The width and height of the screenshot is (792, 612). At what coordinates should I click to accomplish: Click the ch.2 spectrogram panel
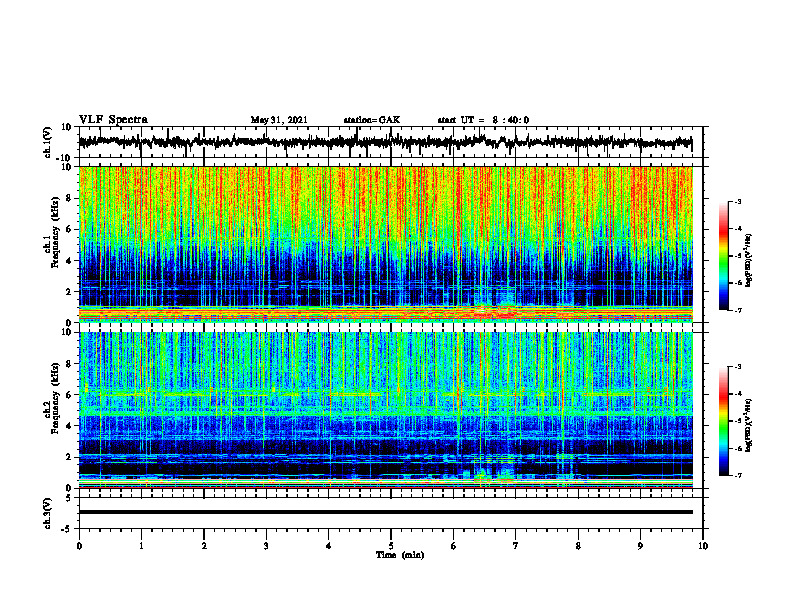pyautogui.click(x=386, y=410)
